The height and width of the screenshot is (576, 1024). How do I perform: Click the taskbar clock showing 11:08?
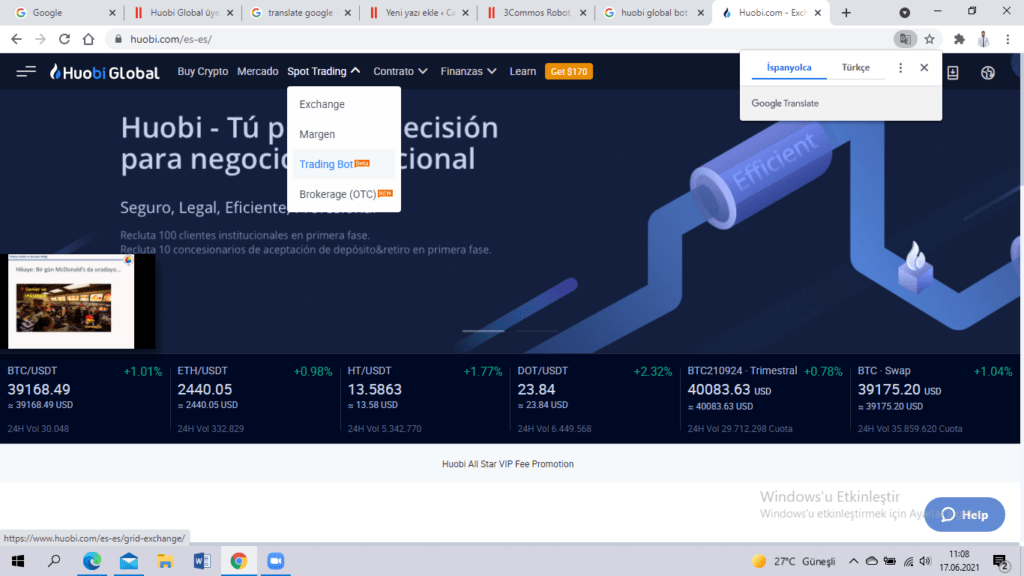[959, 561]
